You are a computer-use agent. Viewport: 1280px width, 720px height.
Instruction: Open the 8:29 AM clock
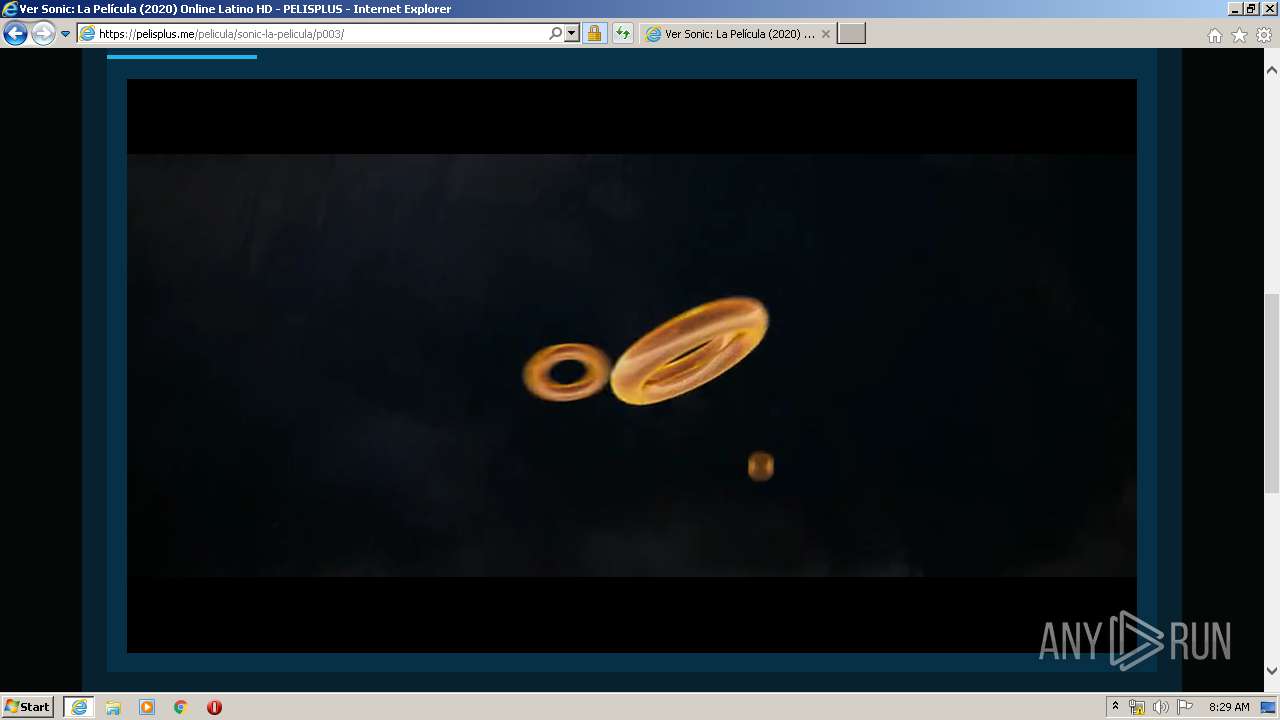[x=1229, y=707]
